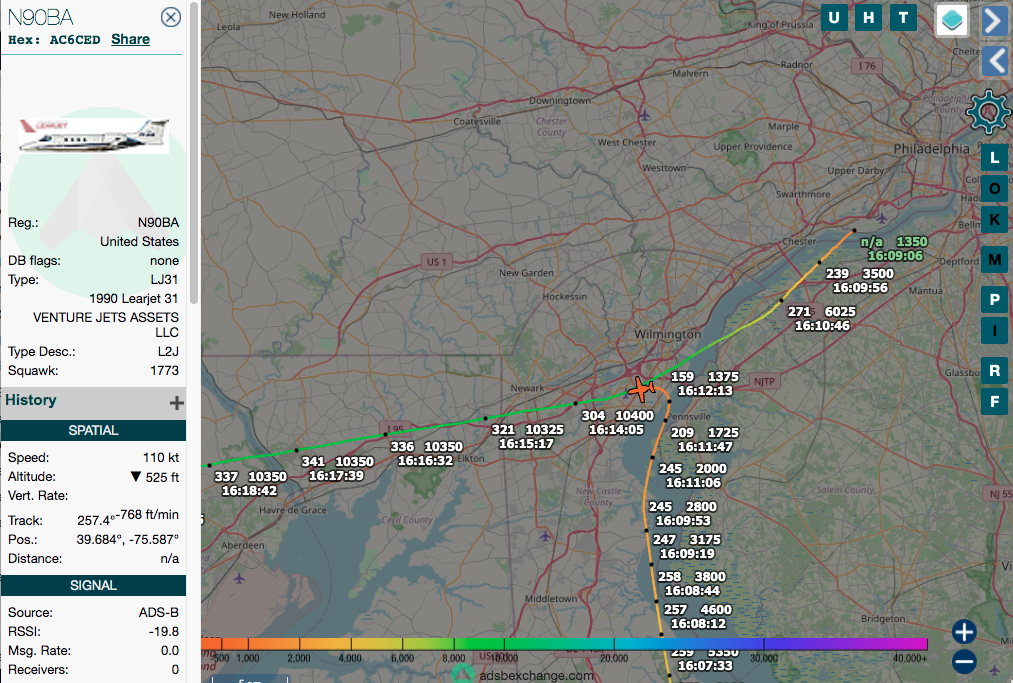
Task: Click the position 39.684°, -75.587°
Action: click(128, 540)
